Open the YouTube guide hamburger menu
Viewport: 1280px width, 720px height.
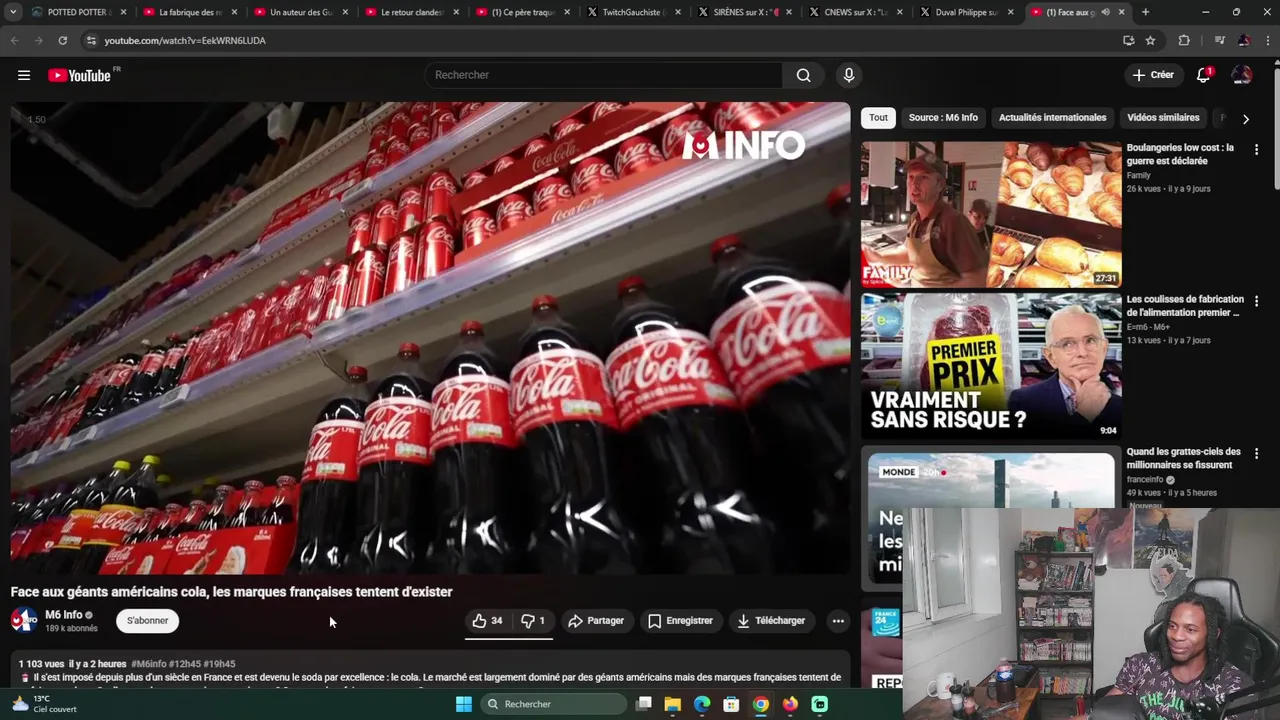coord(24,75)
